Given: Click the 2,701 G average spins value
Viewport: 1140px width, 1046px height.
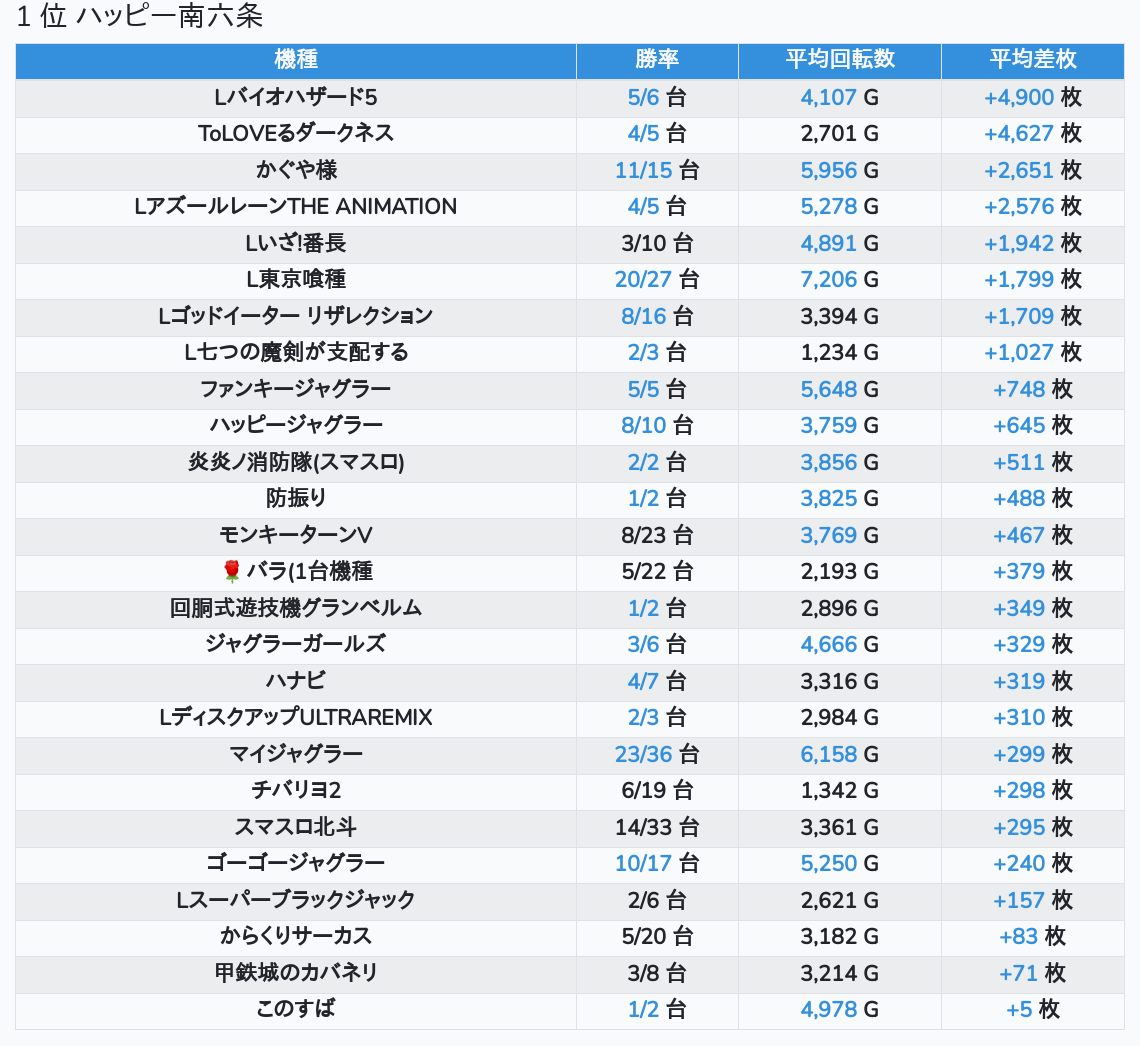Looking at the screenshot, I should (x=840, y=134).
